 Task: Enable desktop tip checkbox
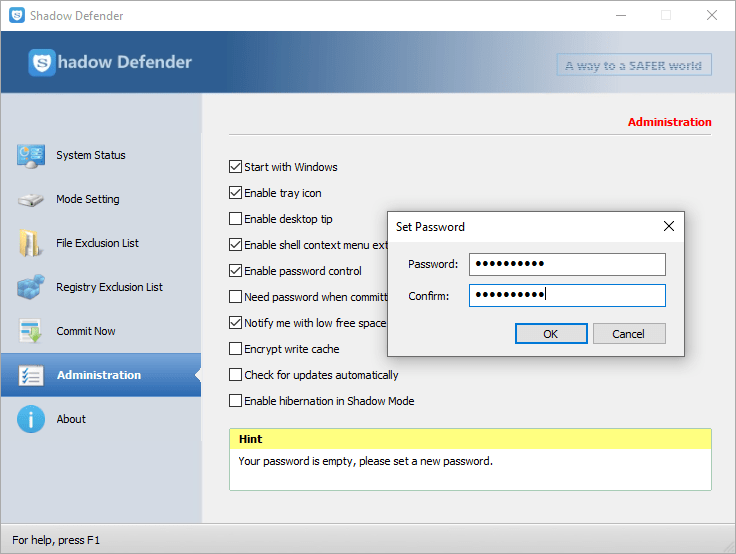[x=235, y=219]
